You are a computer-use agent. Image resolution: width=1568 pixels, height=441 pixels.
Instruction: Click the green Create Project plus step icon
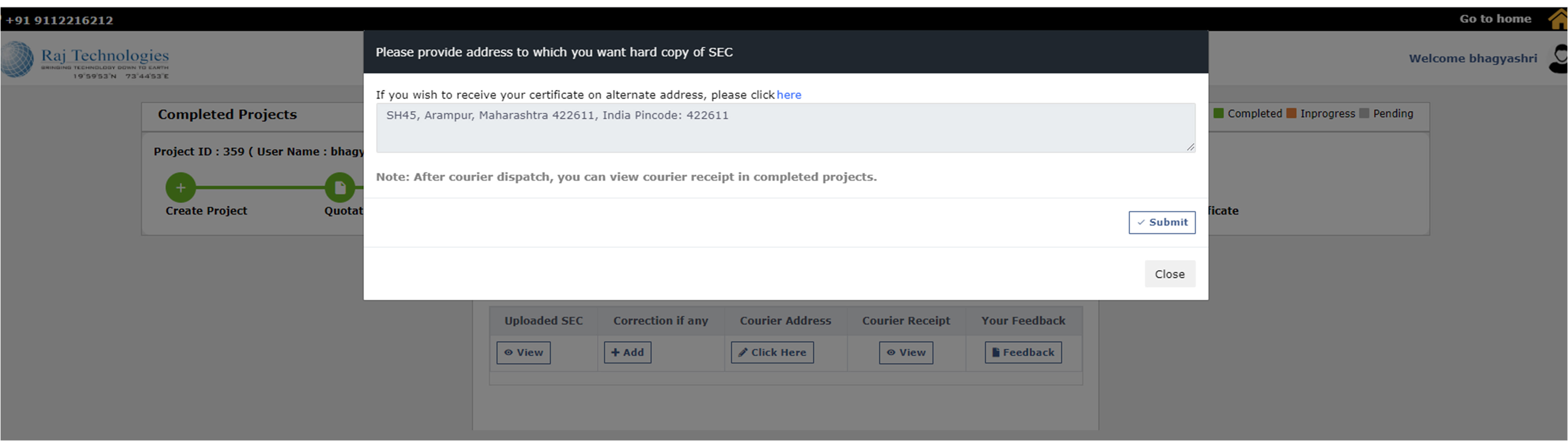coord(181,187)
